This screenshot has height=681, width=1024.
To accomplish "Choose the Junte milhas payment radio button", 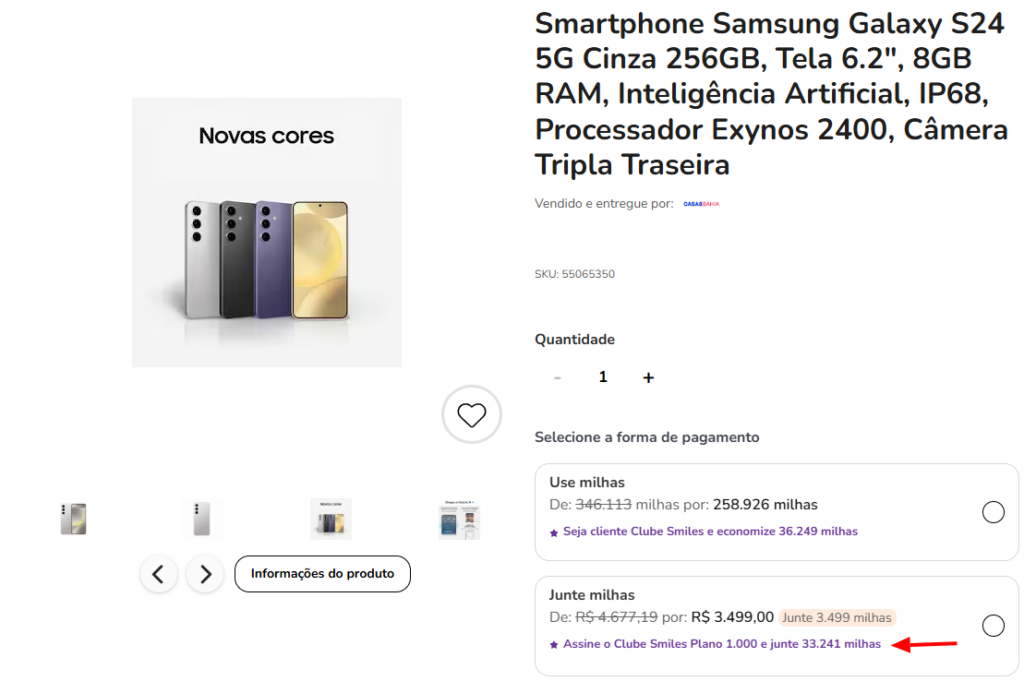I will 993,625.
